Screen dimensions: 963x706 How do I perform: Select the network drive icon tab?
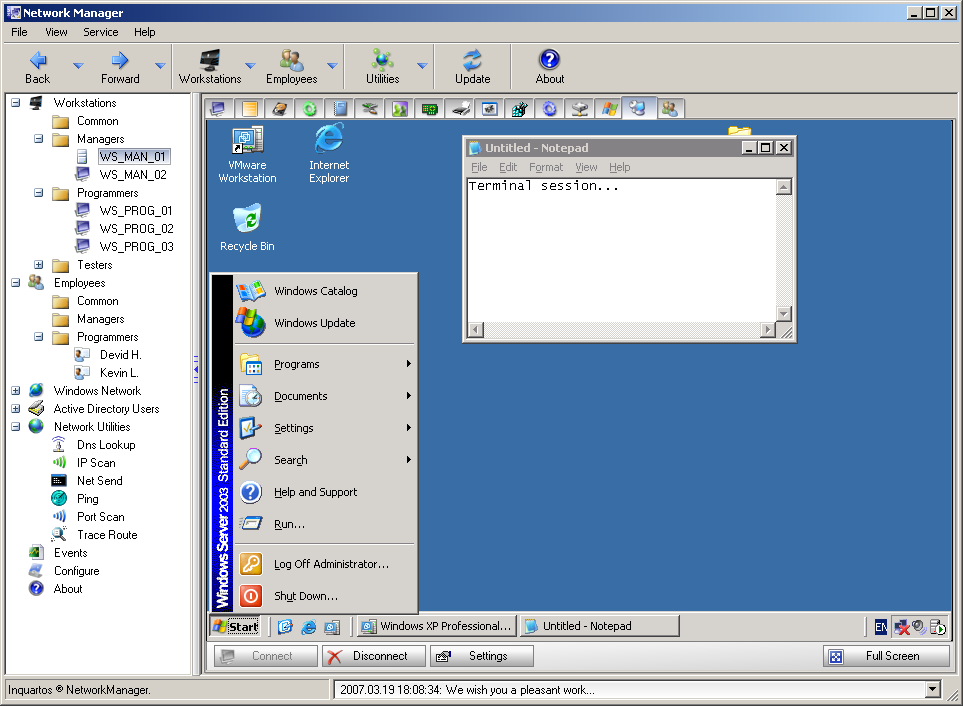580,109
